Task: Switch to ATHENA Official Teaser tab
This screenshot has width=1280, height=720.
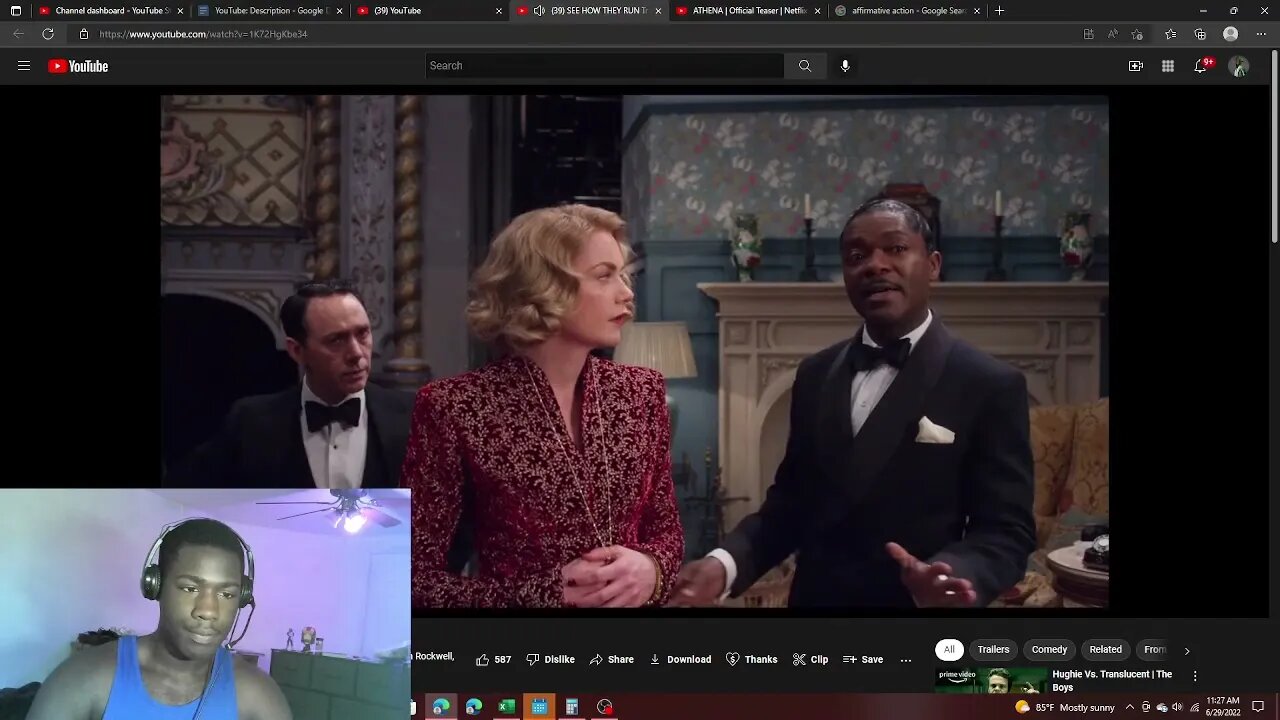Action: (x=748, y=10)
